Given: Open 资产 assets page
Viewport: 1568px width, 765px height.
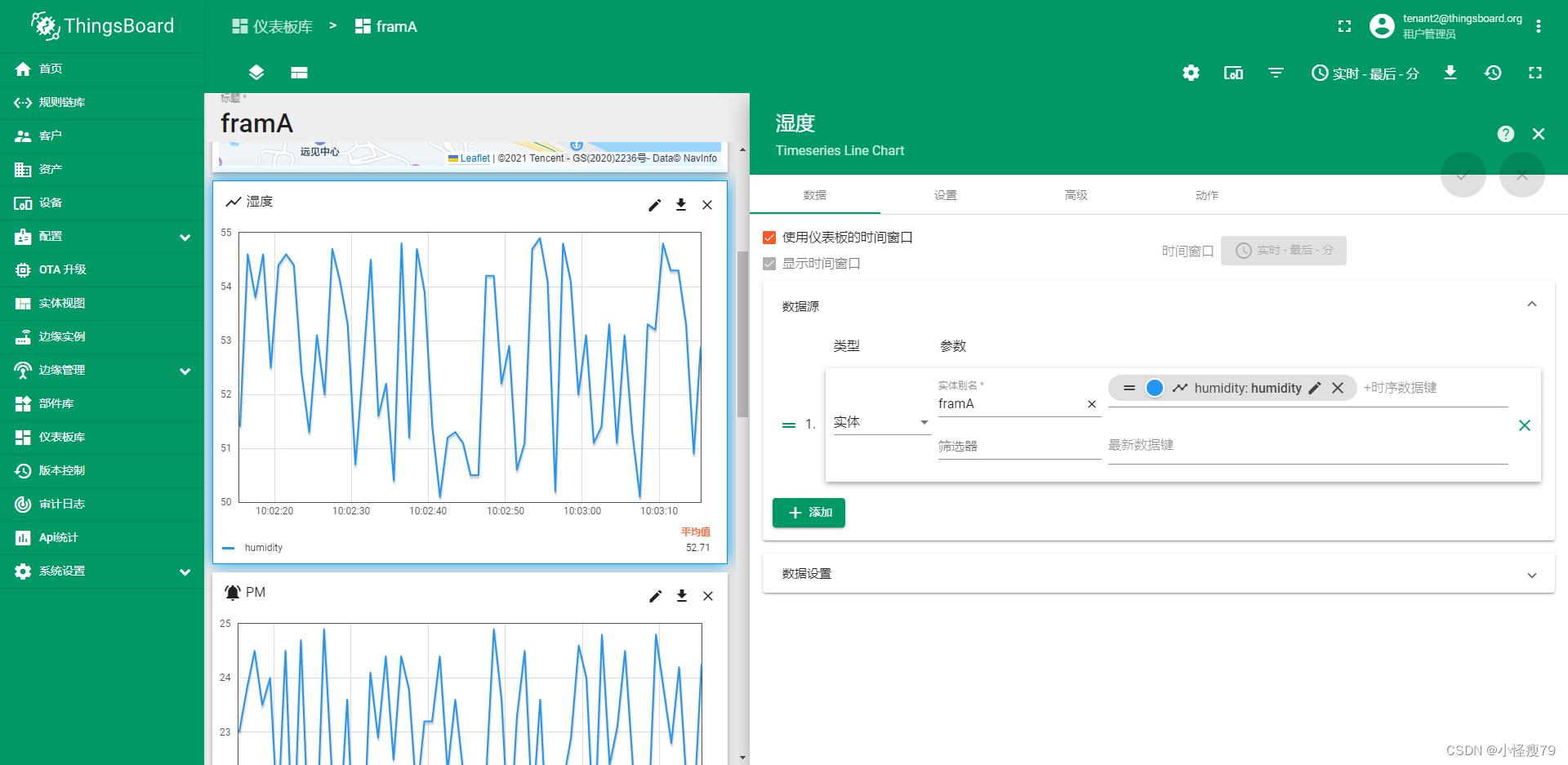Looking at the screenshot, I should click(x=102, y=169).
